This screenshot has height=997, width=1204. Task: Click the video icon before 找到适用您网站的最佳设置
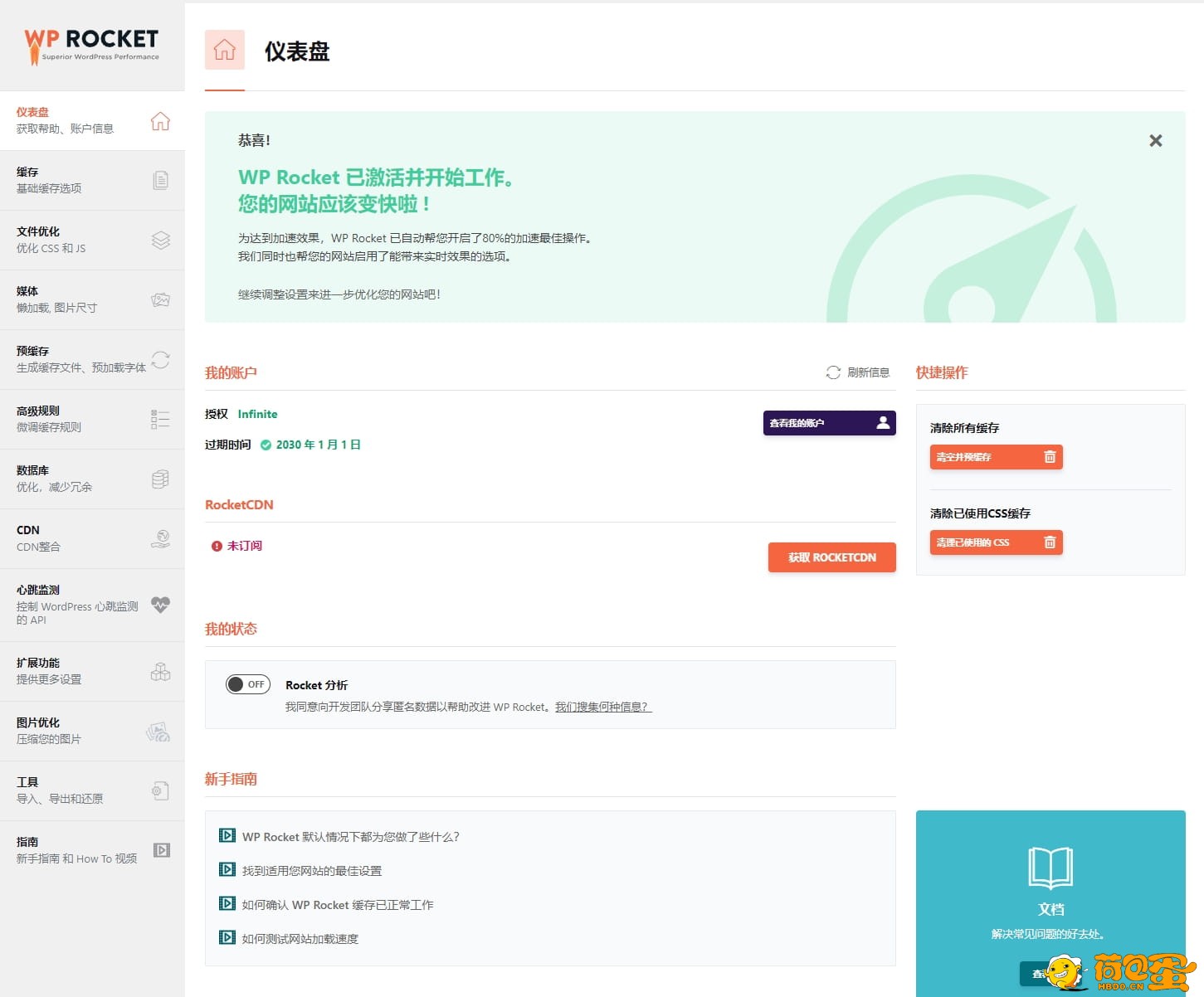[x=227, y=869]
